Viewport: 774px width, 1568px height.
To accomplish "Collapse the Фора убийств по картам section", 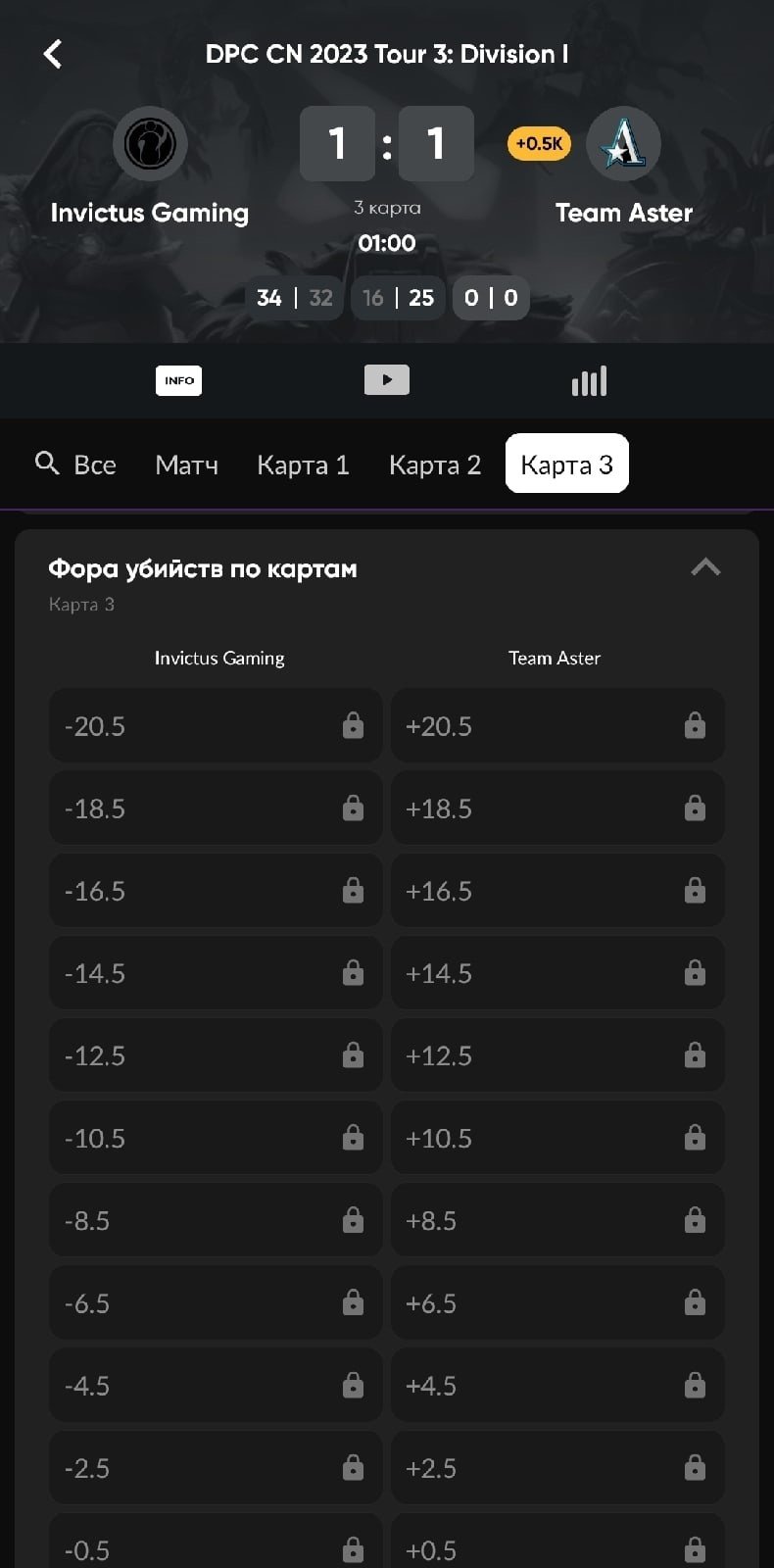I will [x=705, y=567].
